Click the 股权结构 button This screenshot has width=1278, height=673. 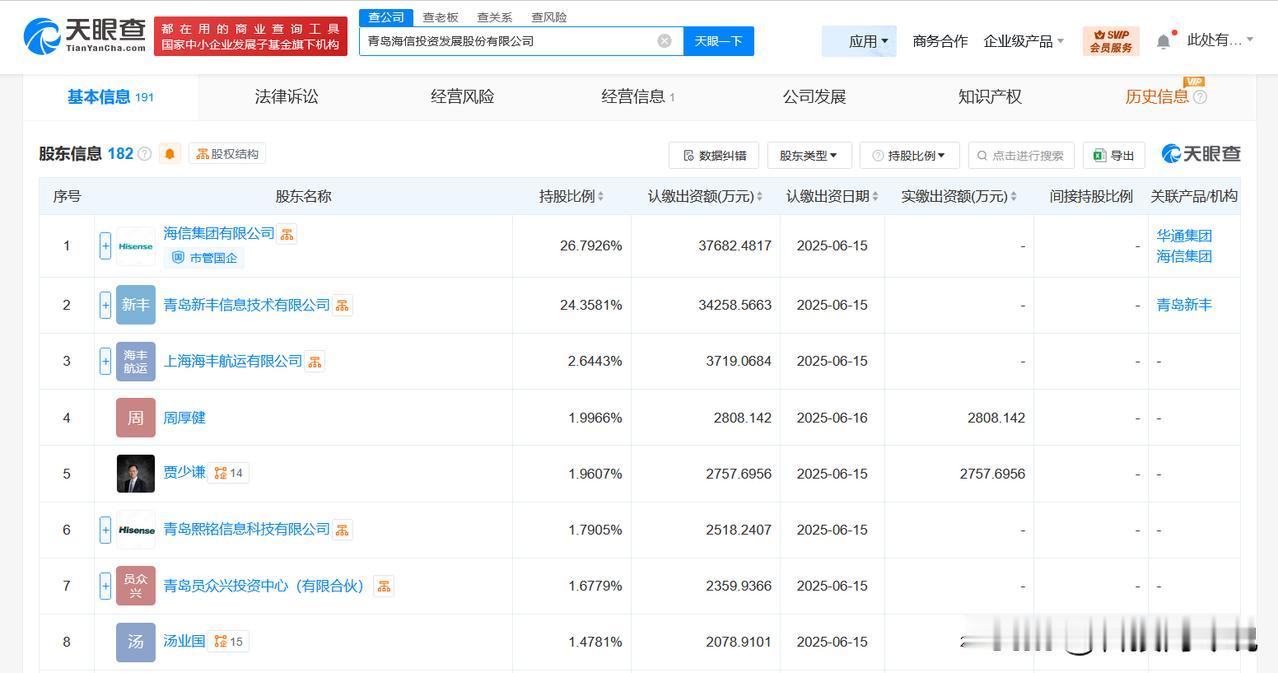tap(227, 154)
